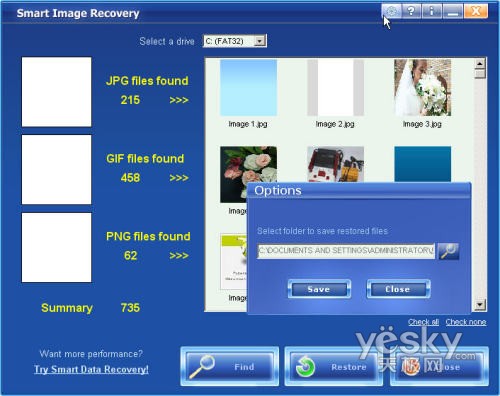Screen dimensions: 500x396
Task: Open the info about icon
Action: coord(432,11)
